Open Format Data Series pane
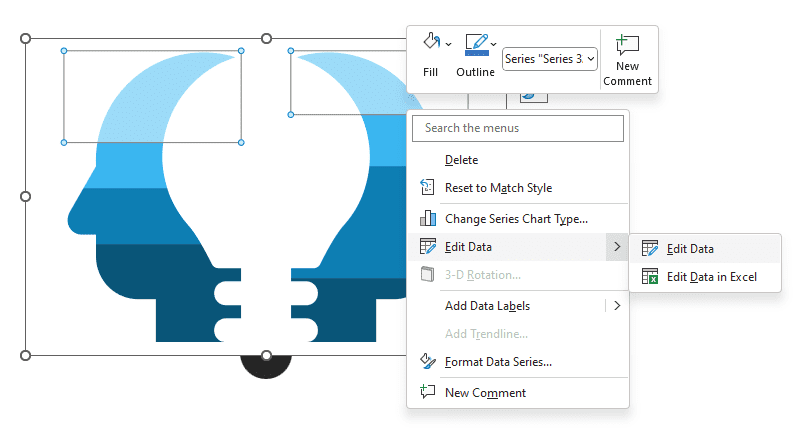795x439 pixels. tap(518, 362)
